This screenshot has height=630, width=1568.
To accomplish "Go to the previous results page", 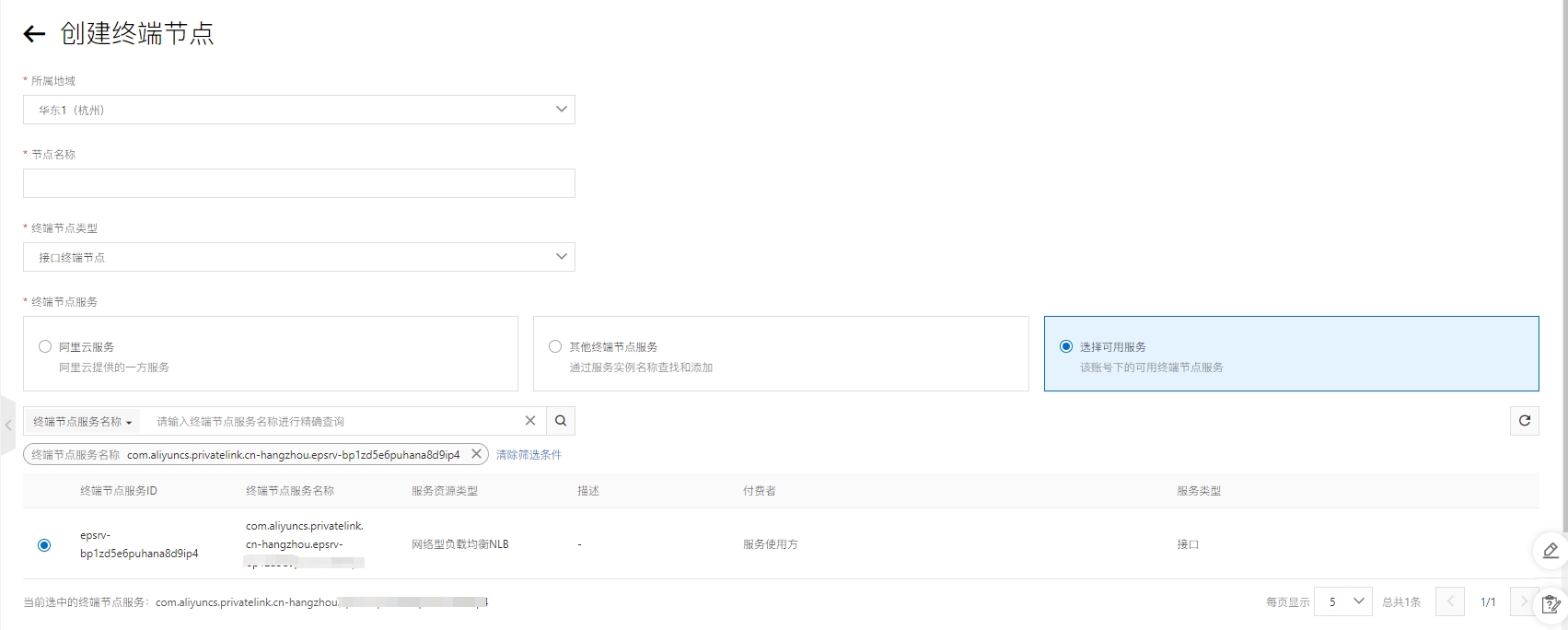I will (x=1450, y=601).
